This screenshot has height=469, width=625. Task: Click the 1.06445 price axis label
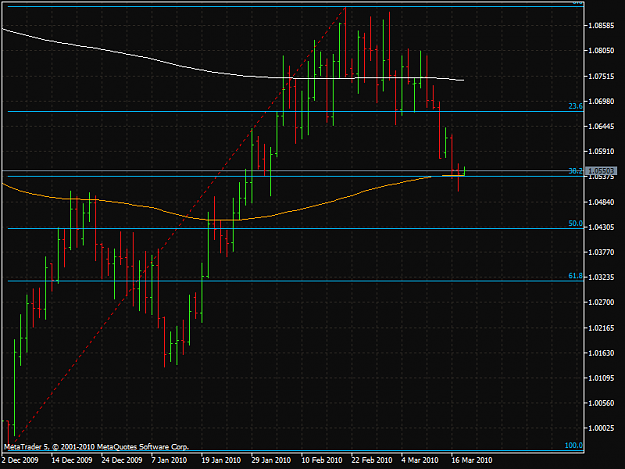601,126
